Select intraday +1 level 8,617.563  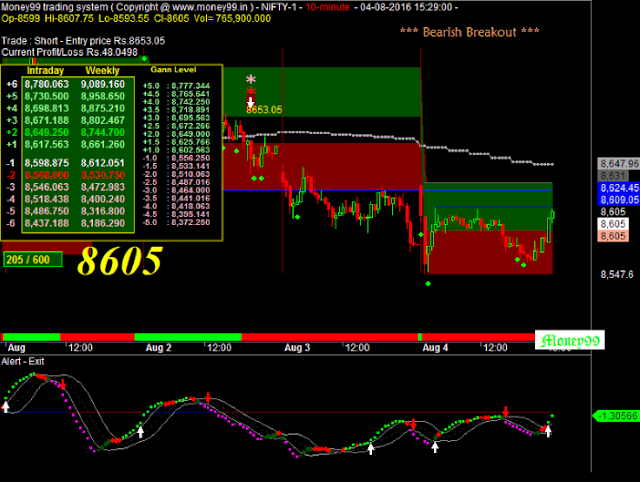pyautogui.click(x=47, y=144)
